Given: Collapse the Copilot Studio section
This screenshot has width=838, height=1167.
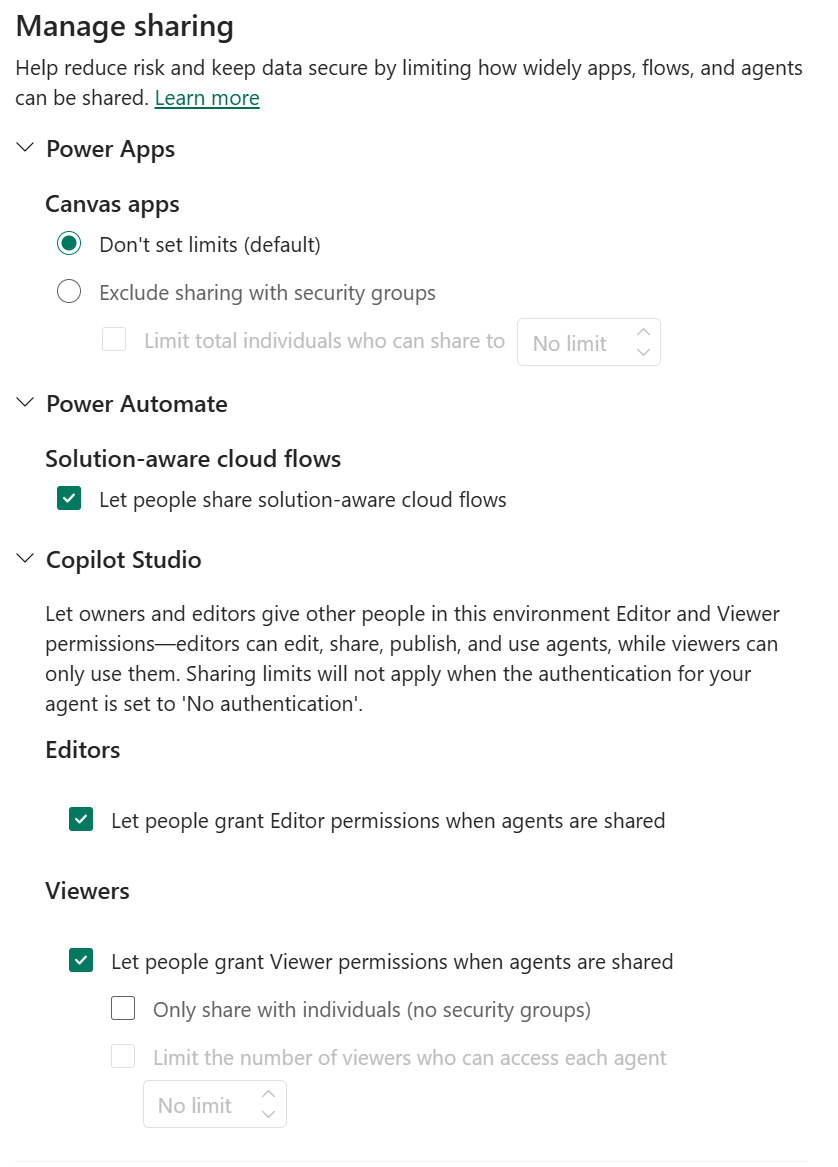Looking at the screenshot, I should click(24, 559).
